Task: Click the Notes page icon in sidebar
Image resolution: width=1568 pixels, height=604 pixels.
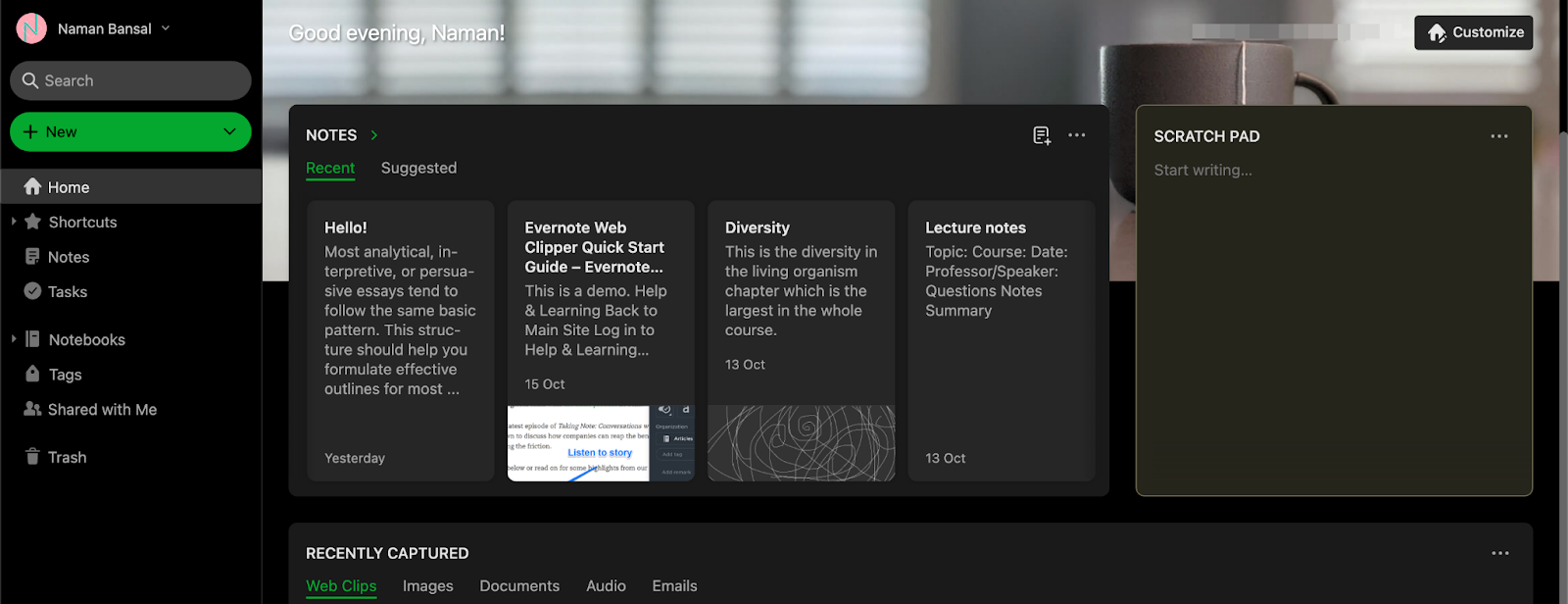Action: pos(32,256)
